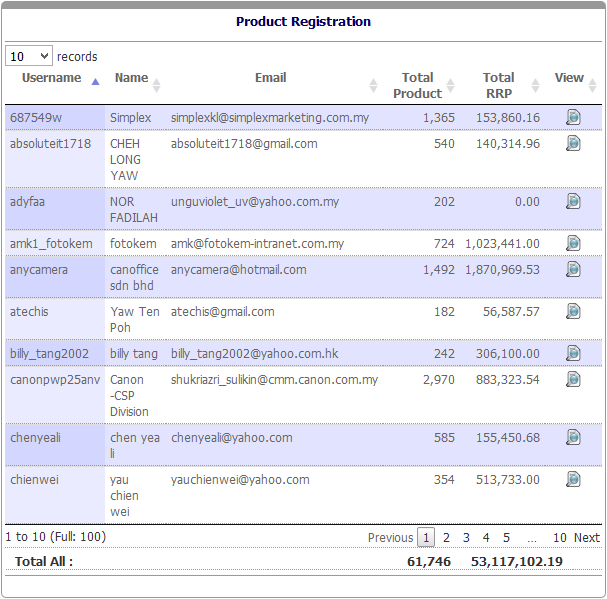Sort the table by Username column
The height and width of the screenshot is (599, 607).
(x=52, y=78)
